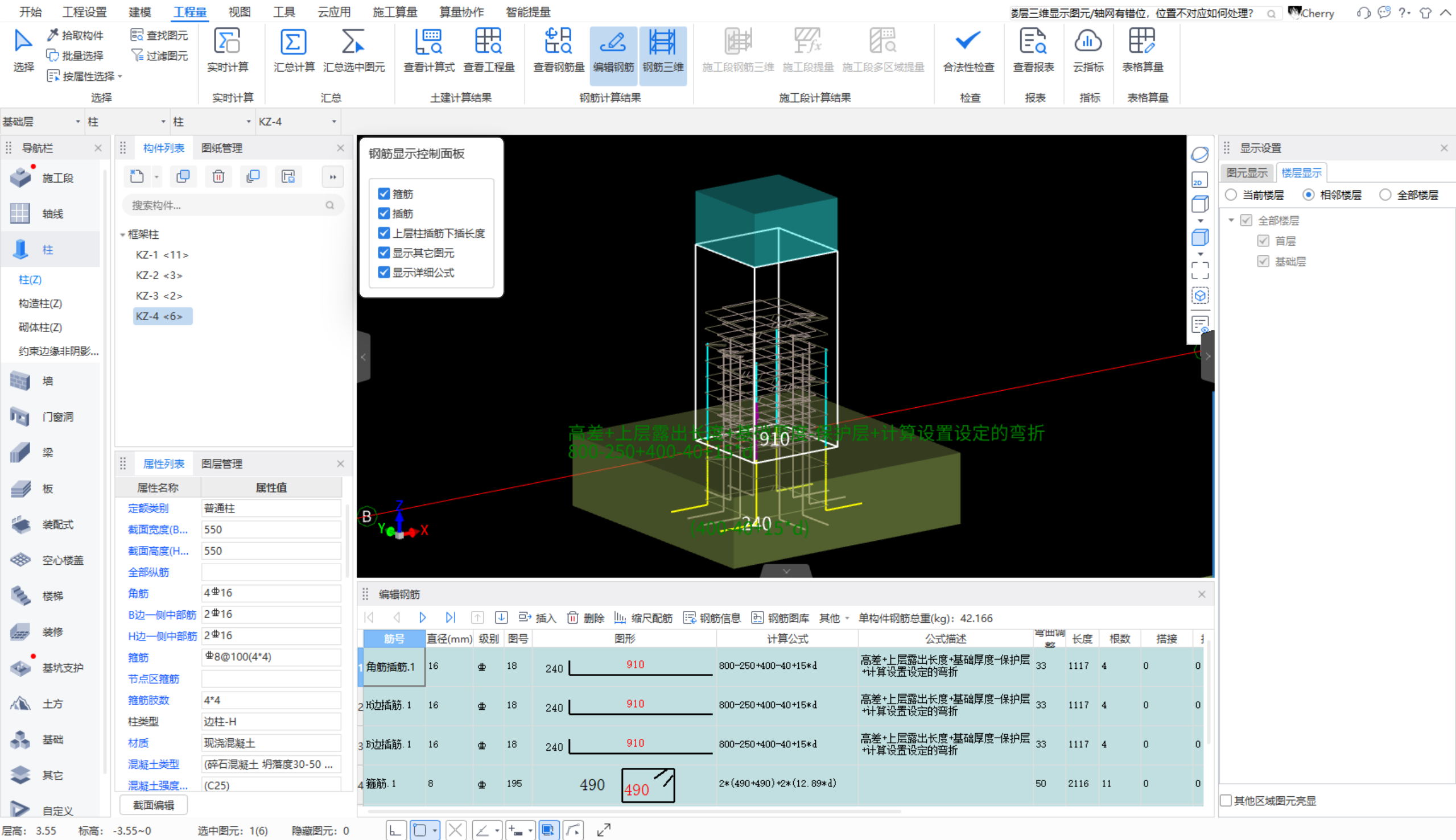
Task: Open 查看工程量 tool
Action: pyautogui.click(x=489, y=51)
